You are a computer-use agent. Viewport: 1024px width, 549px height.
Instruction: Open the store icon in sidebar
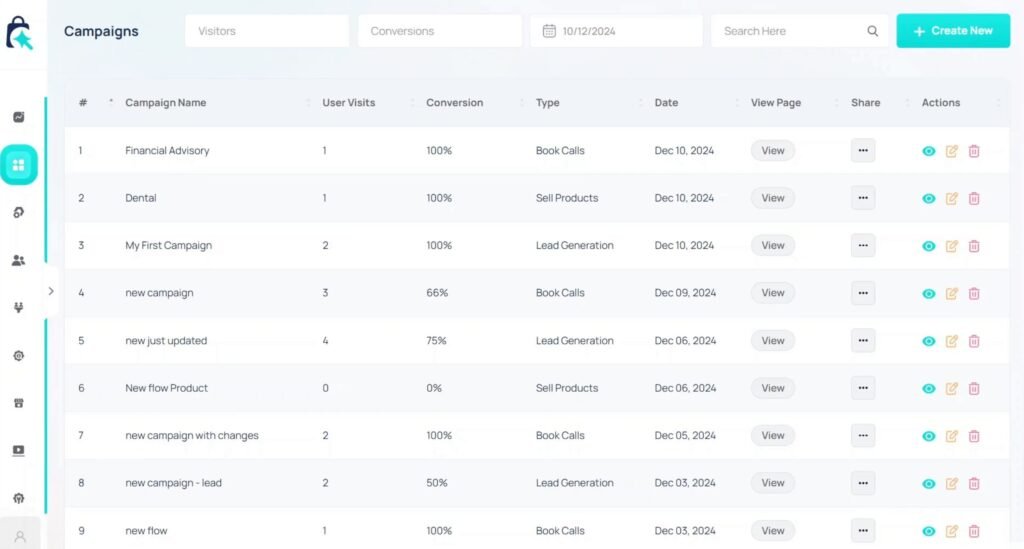18,403
